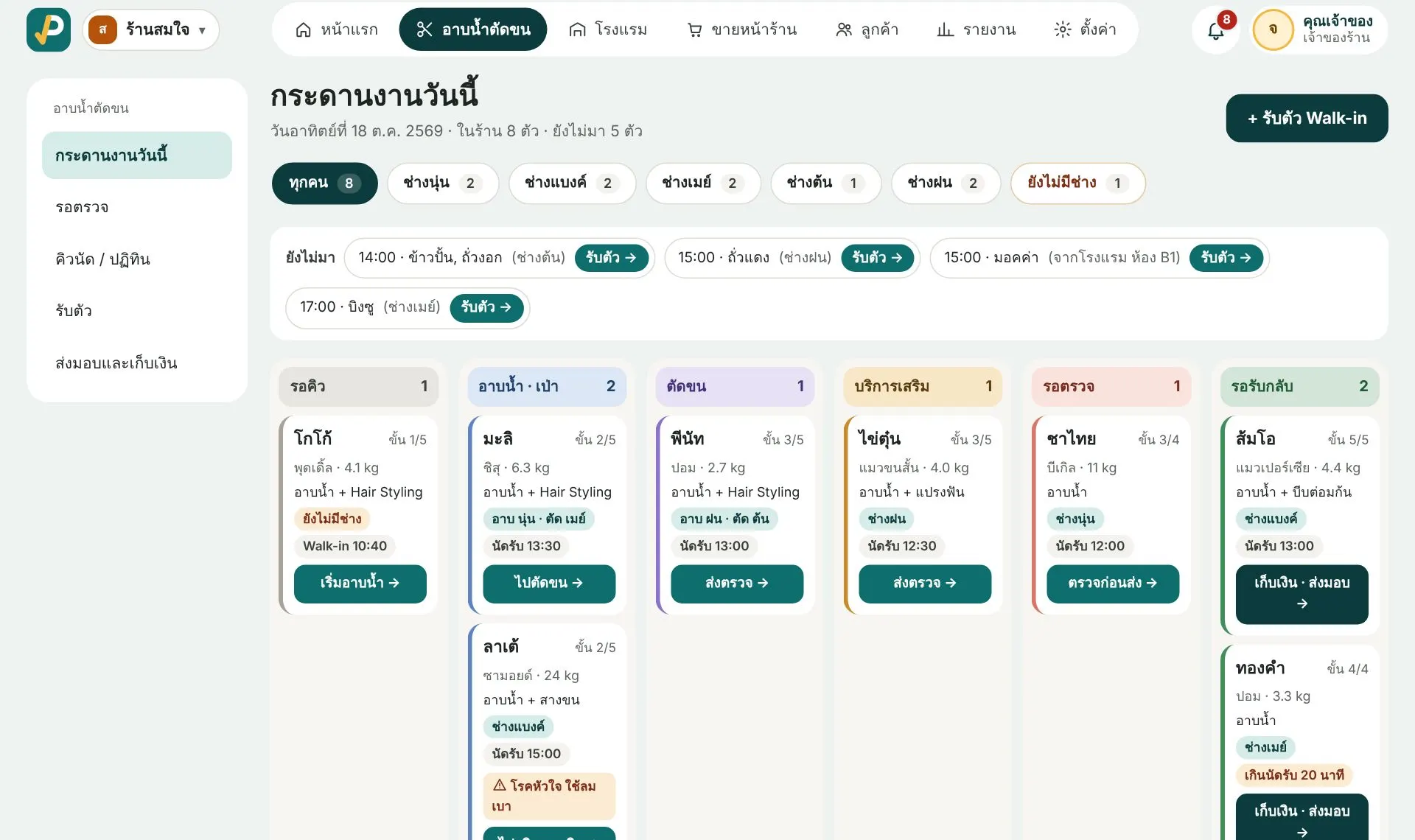Click รับตัว for 15:00 ถั่วแดง
The height and width of the screenshot is (840, 1415).
pos(877,258)
